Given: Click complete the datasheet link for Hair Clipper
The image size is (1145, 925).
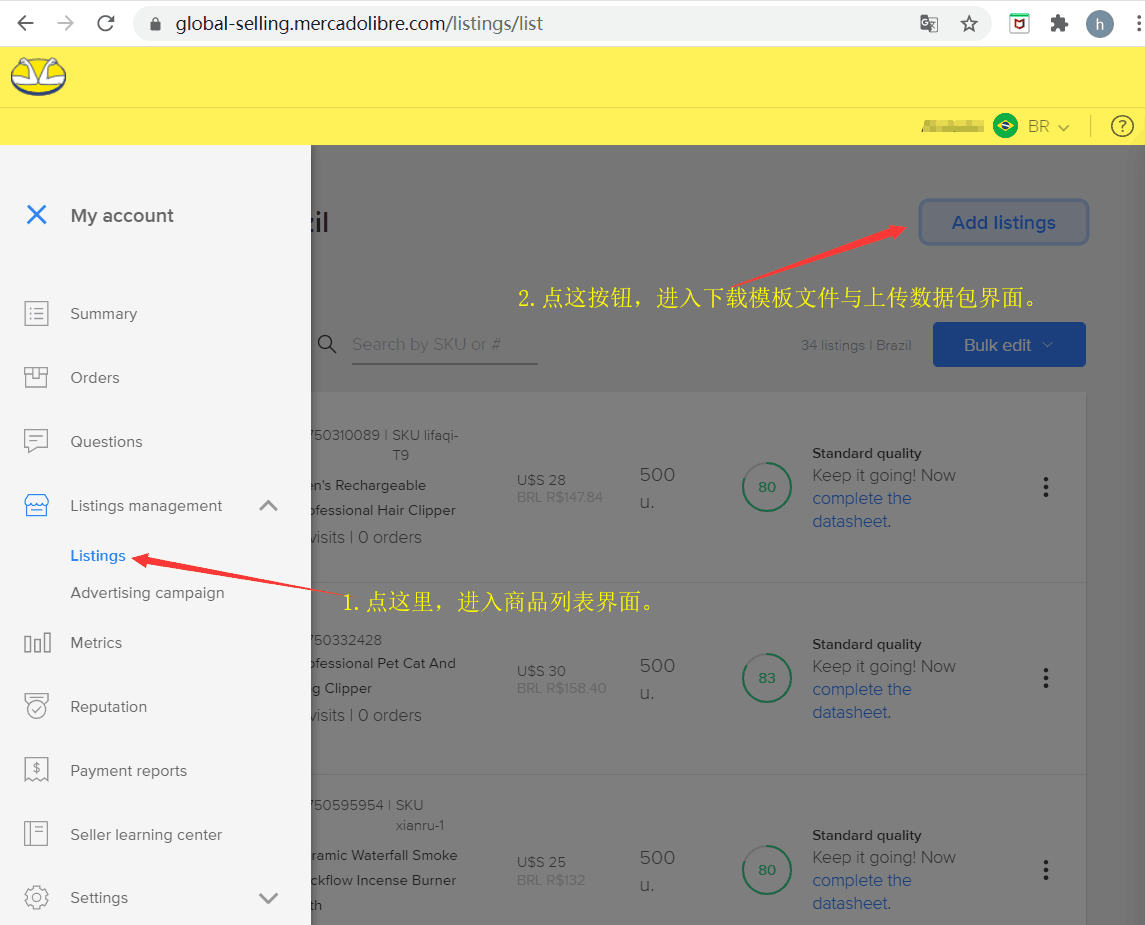Looking at the screenshot, I should tap(862, 510).
